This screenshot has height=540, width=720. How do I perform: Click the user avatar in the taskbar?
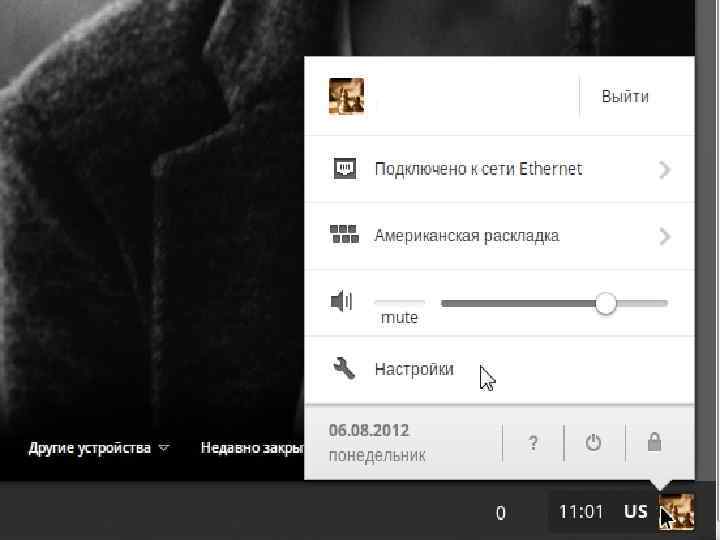pyautogui.click(x=677, y=512)
